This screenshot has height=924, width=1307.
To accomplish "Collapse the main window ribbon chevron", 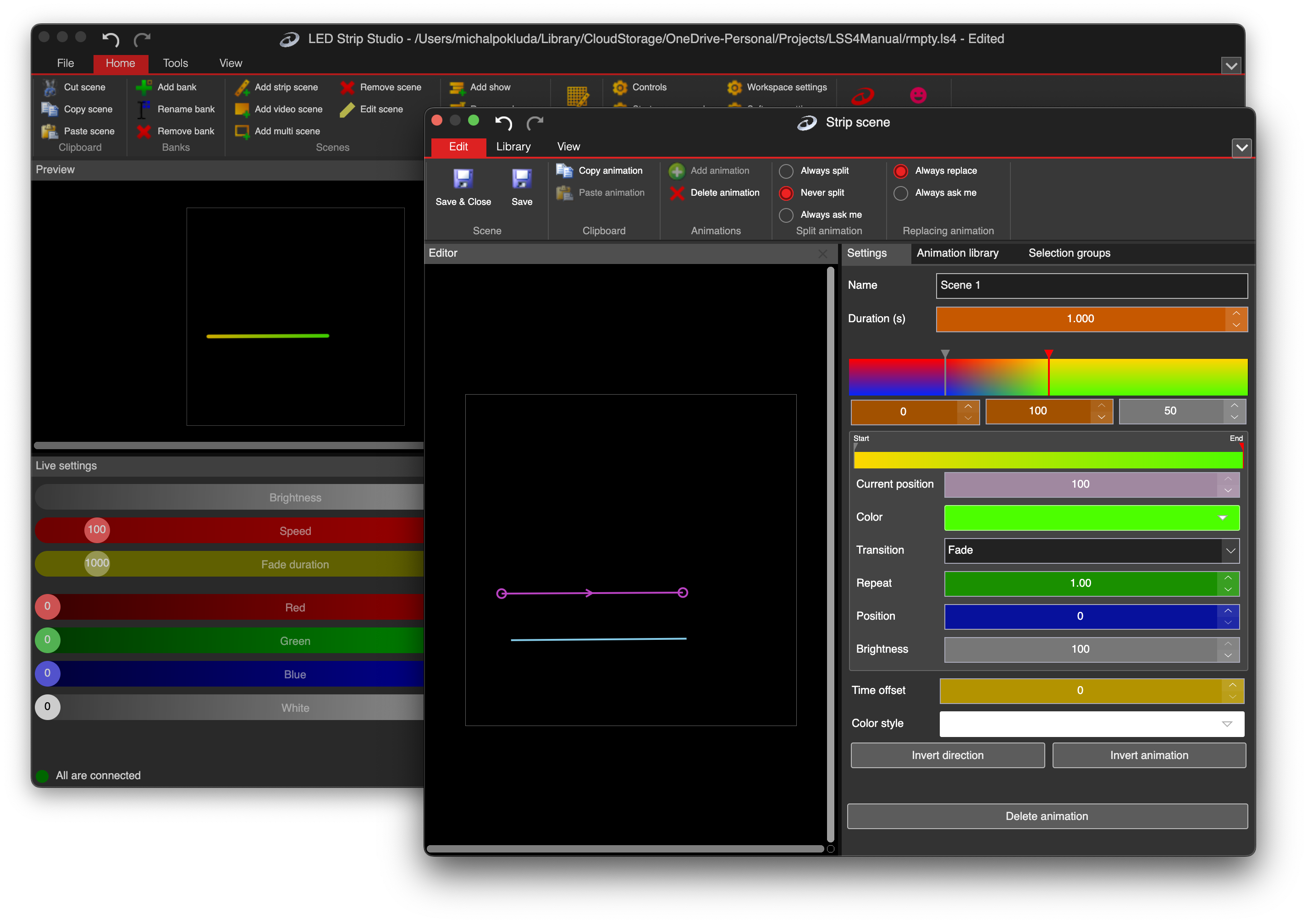I will pos(1231,66).
